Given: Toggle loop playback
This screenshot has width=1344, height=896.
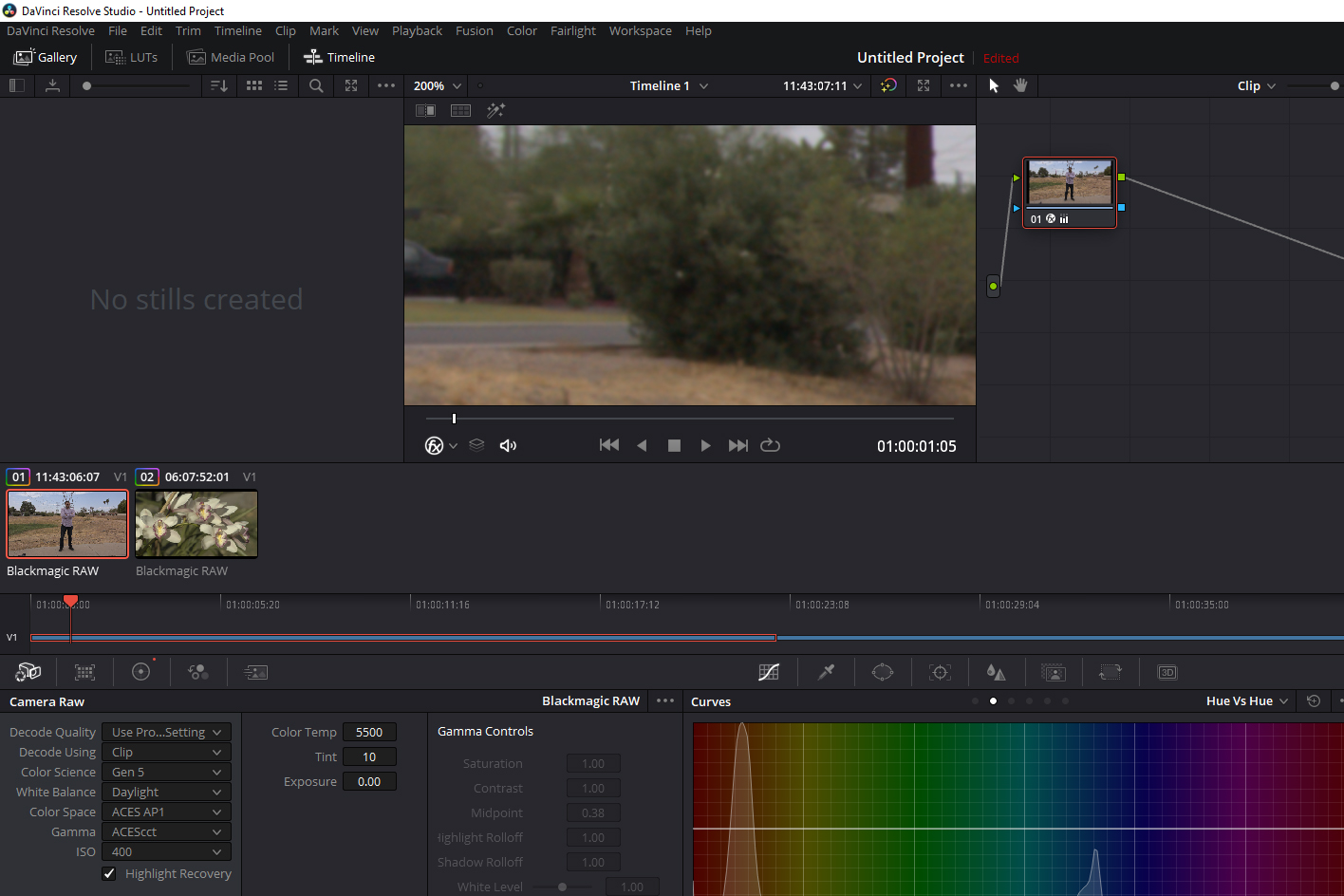Looking at the screenshot, I should [x=770, y=445].
